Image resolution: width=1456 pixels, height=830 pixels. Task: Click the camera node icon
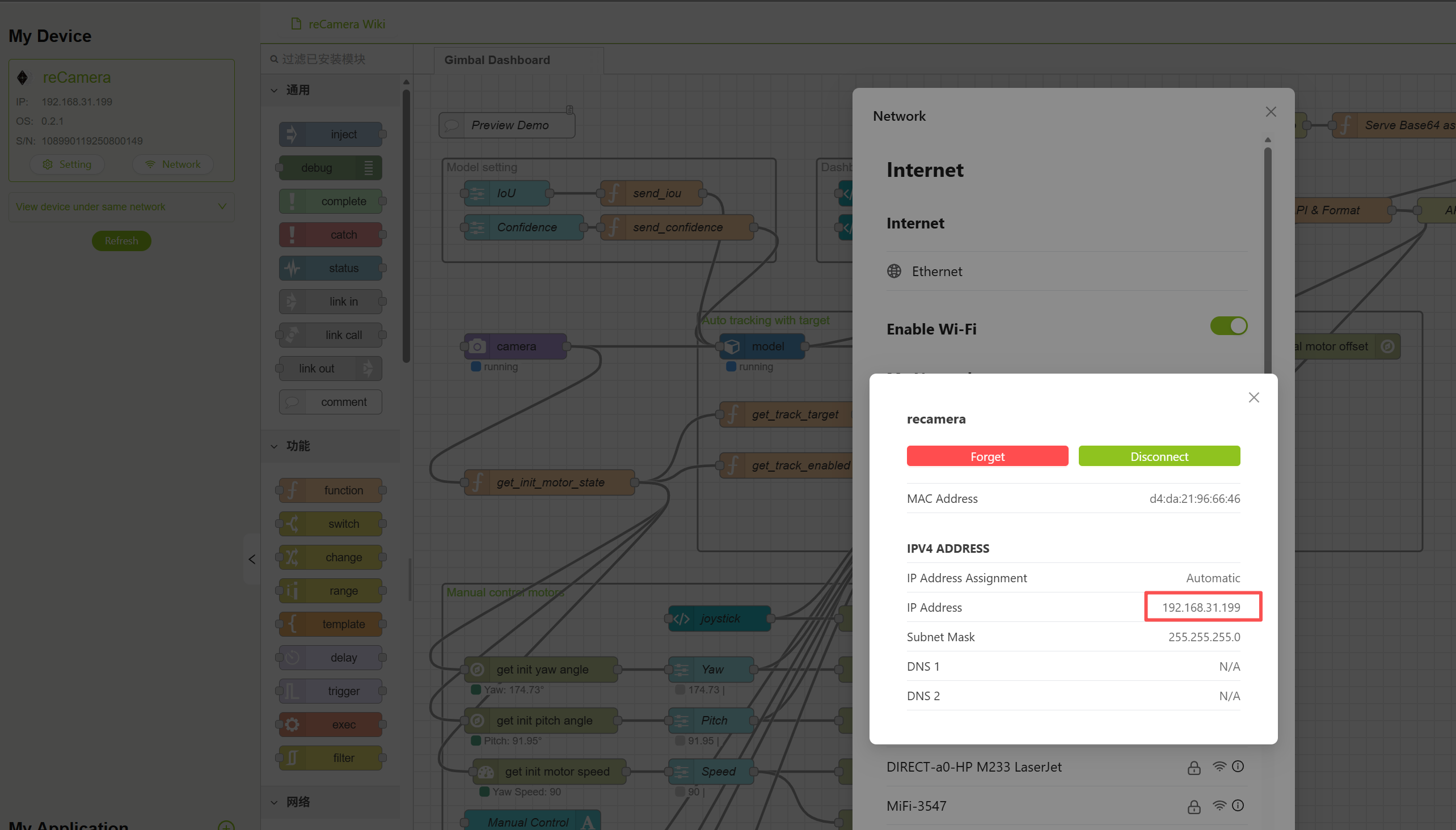(478, 346)
